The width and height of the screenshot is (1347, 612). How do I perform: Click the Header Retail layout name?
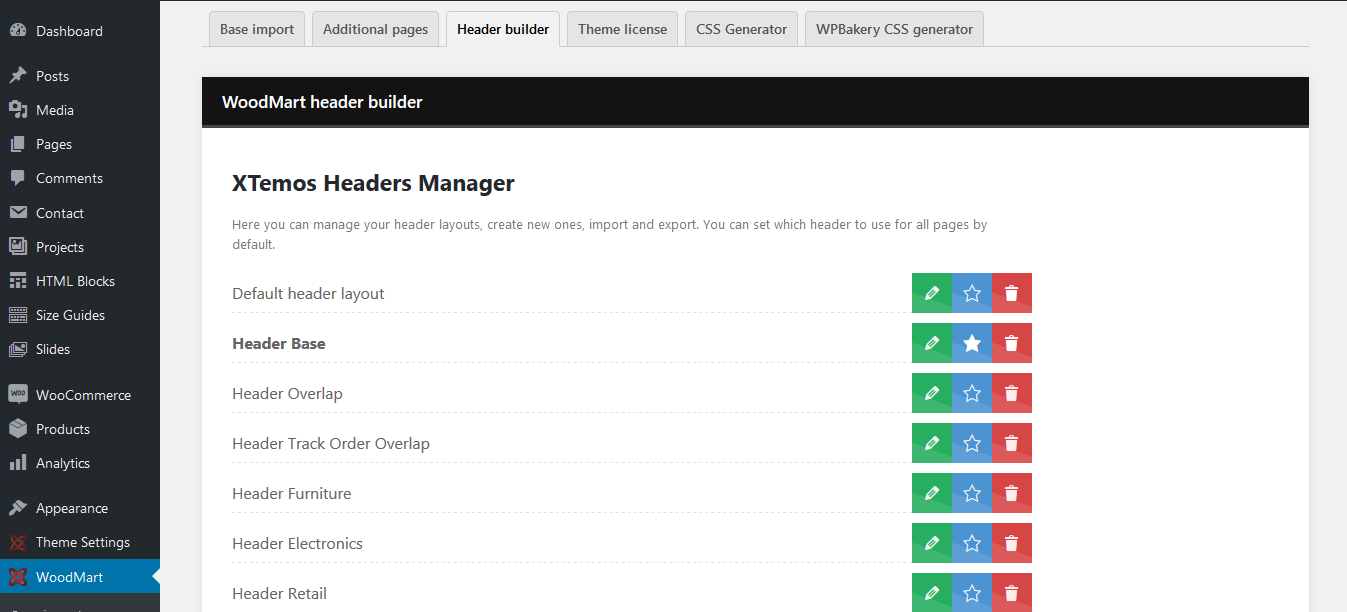point(279,593)
